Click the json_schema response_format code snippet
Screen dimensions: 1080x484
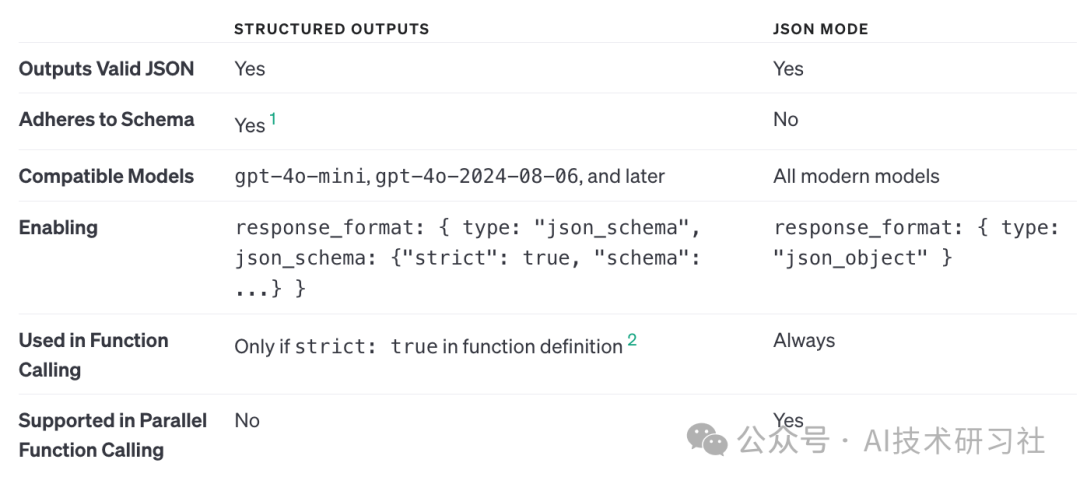[466, 257]
